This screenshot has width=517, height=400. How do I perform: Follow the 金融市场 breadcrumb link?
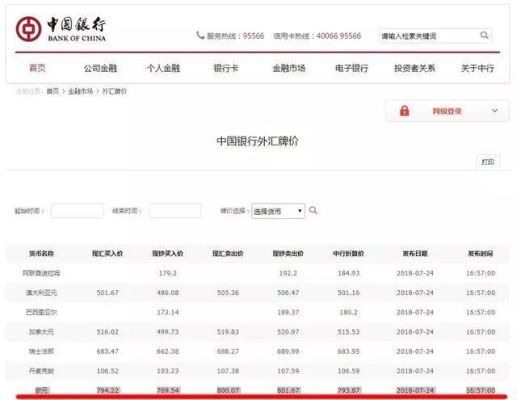click(80, 91)
